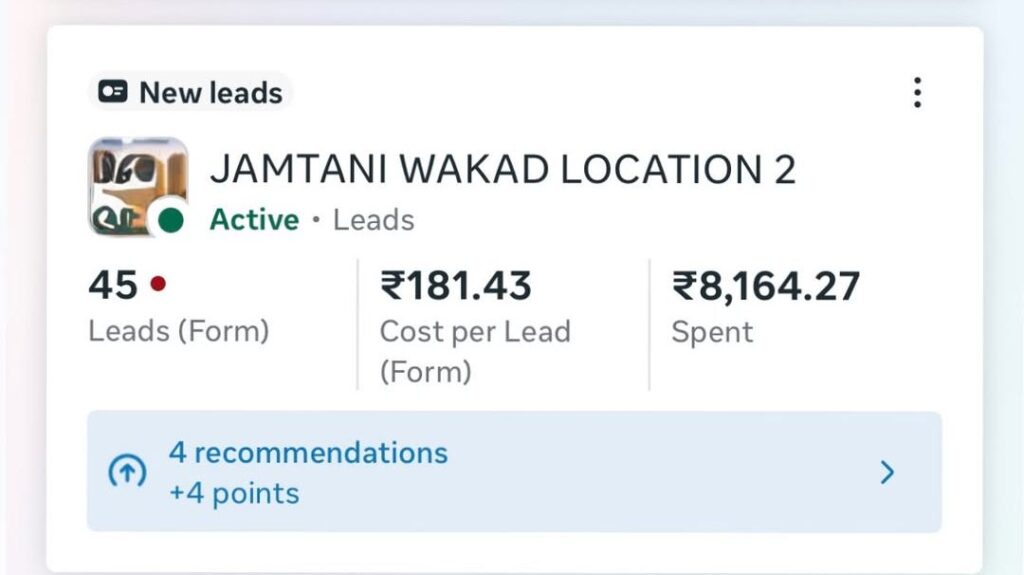Click the Leads (Form) metric label

[x=179, y=331]
